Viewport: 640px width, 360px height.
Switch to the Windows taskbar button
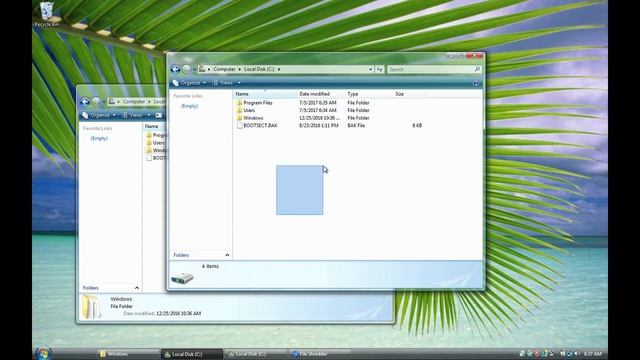tap(128, 354)
